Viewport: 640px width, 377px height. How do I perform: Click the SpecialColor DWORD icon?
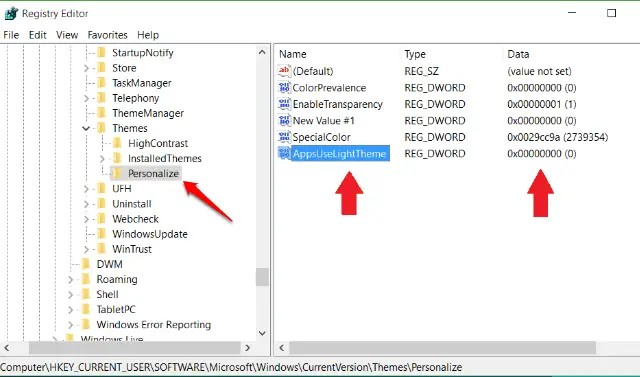(284, 137)
